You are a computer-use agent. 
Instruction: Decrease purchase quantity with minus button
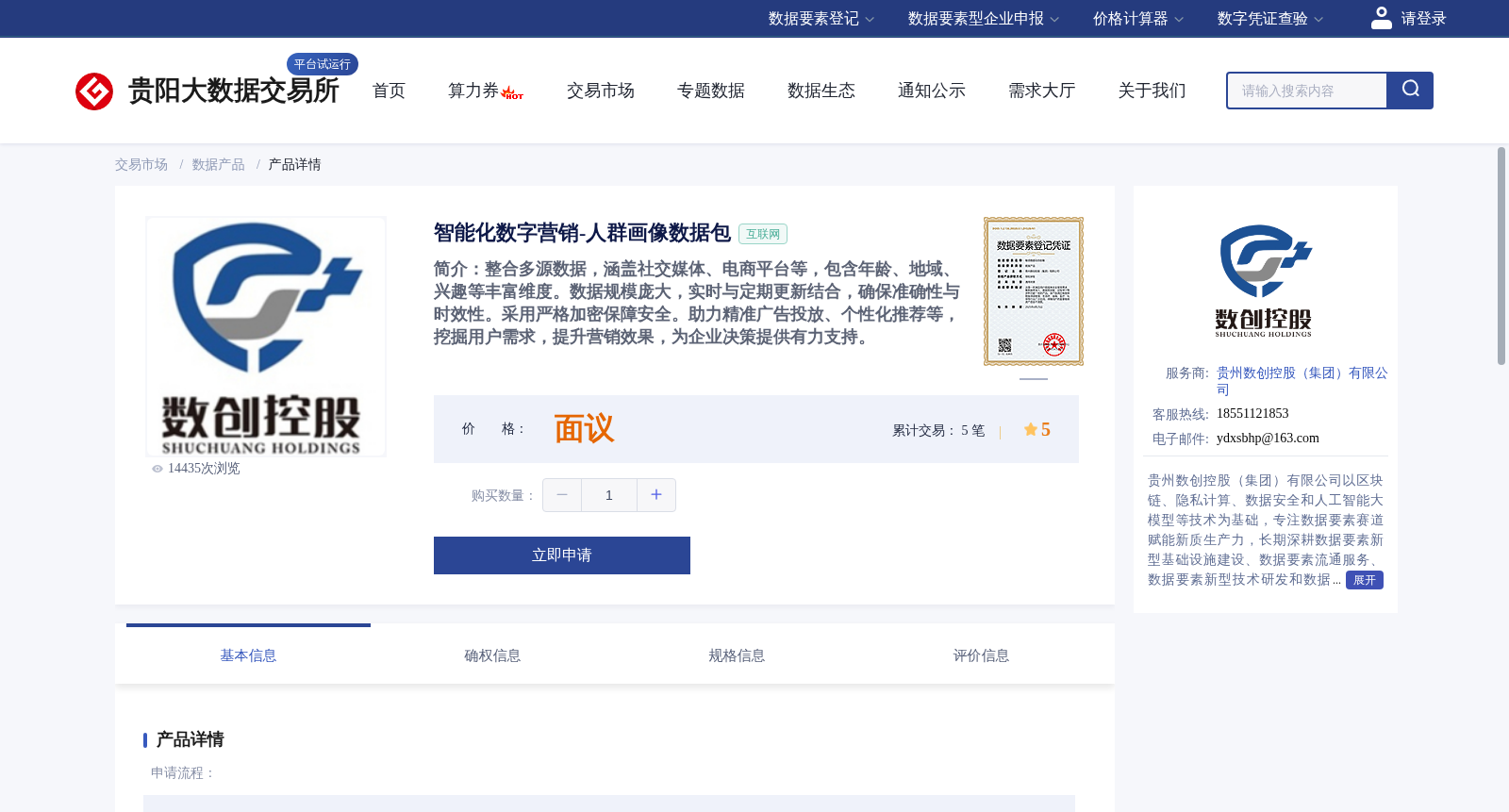point(562,495)
